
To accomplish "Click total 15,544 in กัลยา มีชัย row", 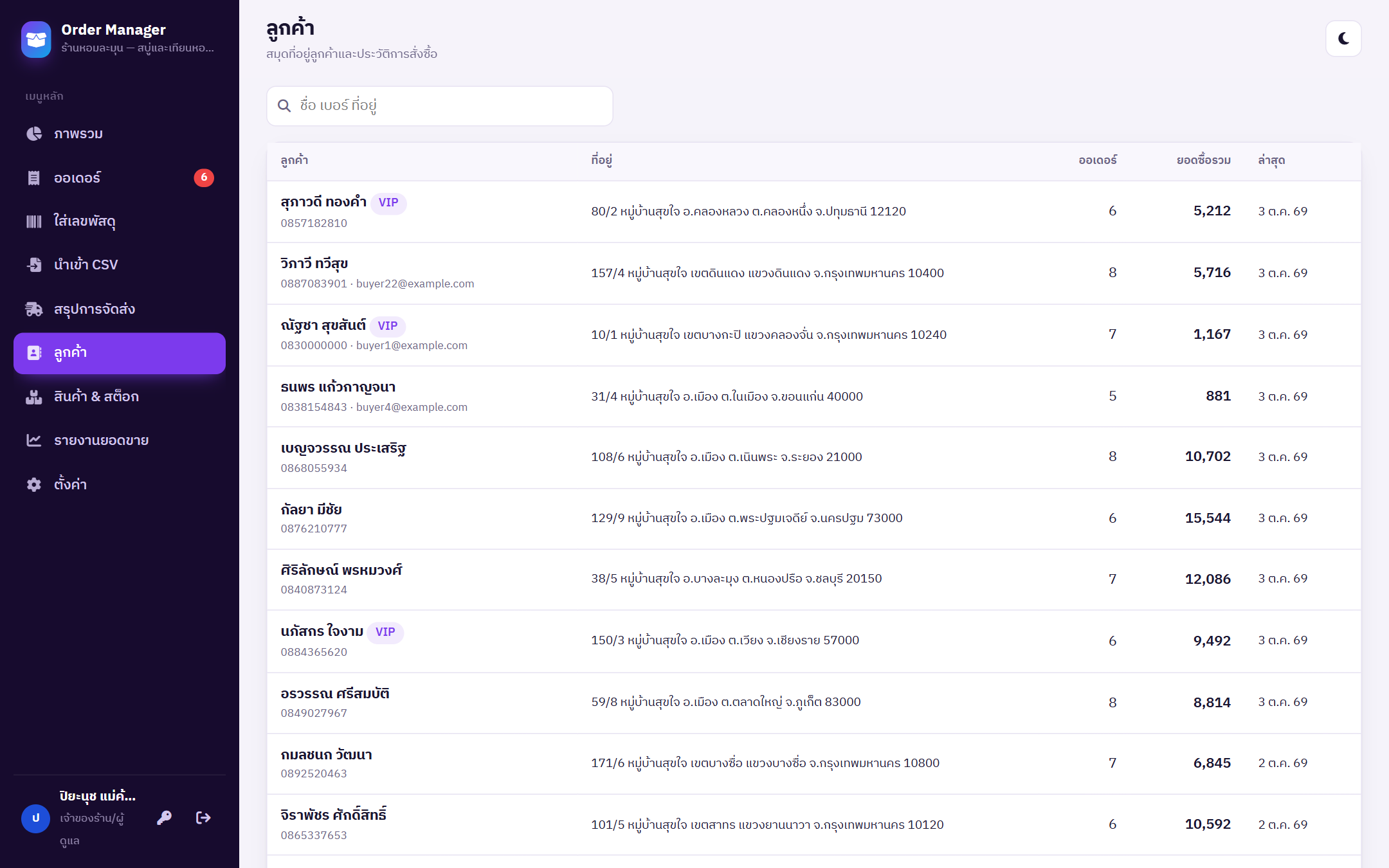I will [1208, 518].
